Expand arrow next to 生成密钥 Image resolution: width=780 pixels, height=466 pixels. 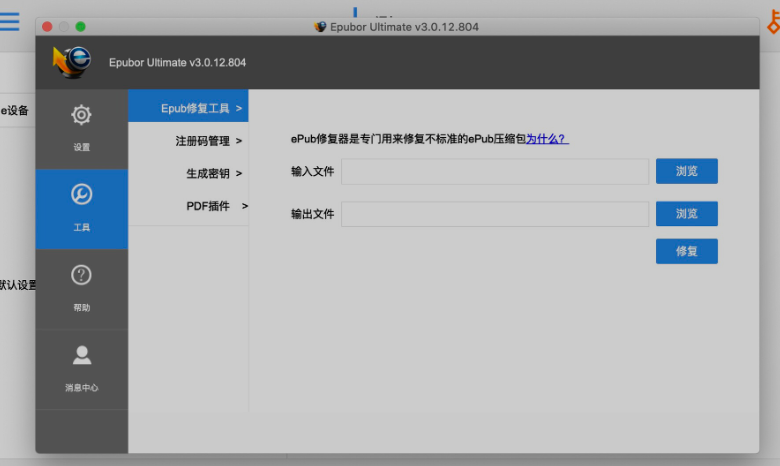tap(239, 174)
